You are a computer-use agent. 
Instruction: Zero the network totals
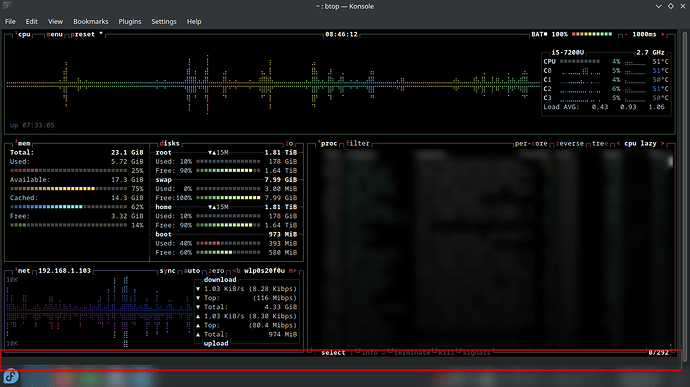point(216,270)
